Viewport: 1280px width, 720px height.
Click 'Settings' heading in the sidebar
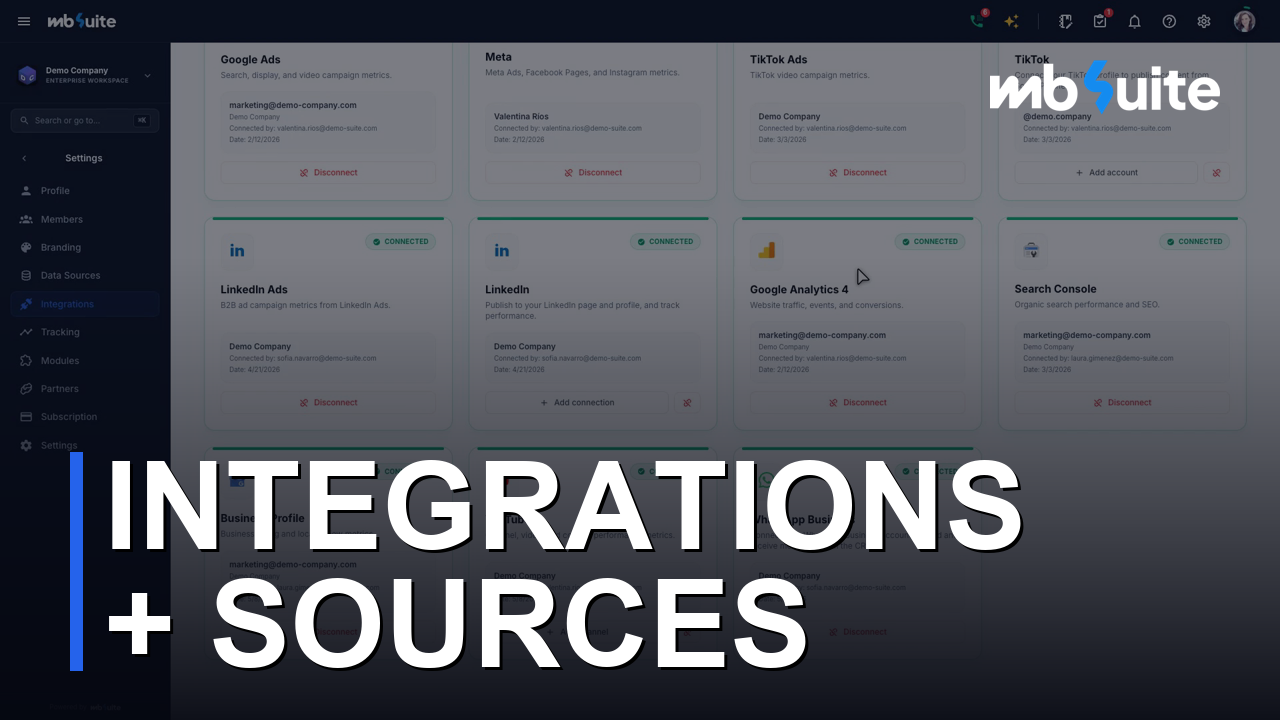click(x=84, y=158)
